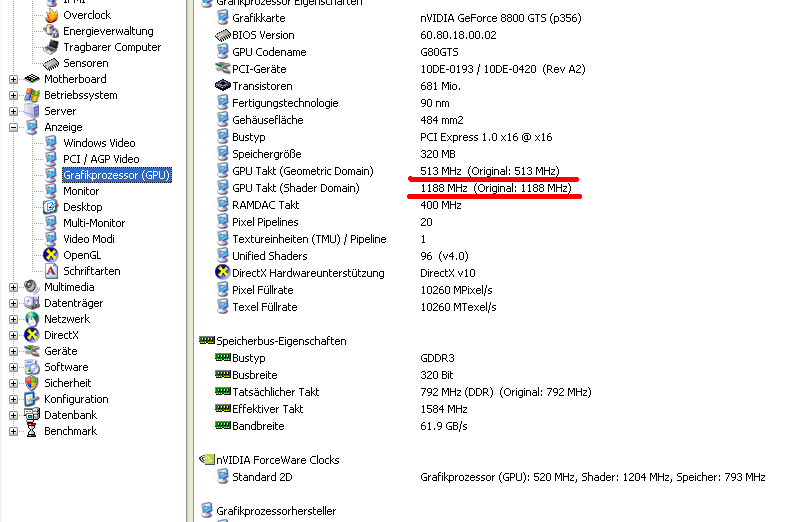
Task: Expand the Datenbank tree node
Action: pos(13,415)
